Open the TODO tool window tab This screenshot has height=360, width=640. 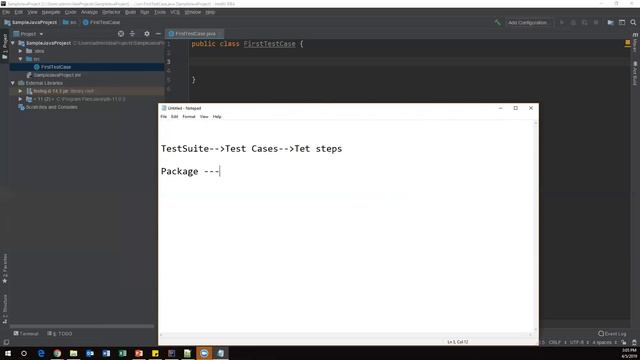point(60,334)
